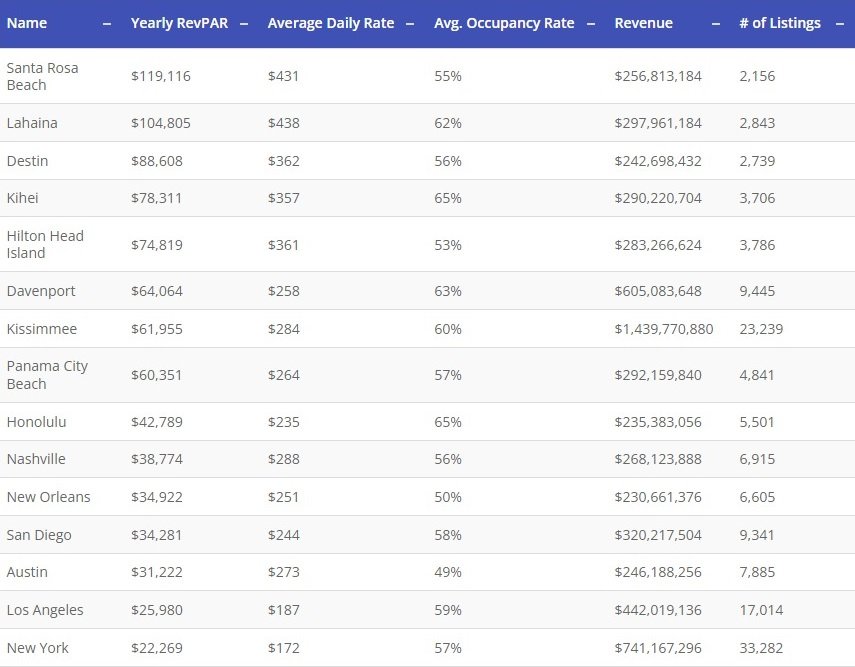Select Davenport's listings count 9,445
Viewport: 855px width, 667px height.
(x=757, y=291)
